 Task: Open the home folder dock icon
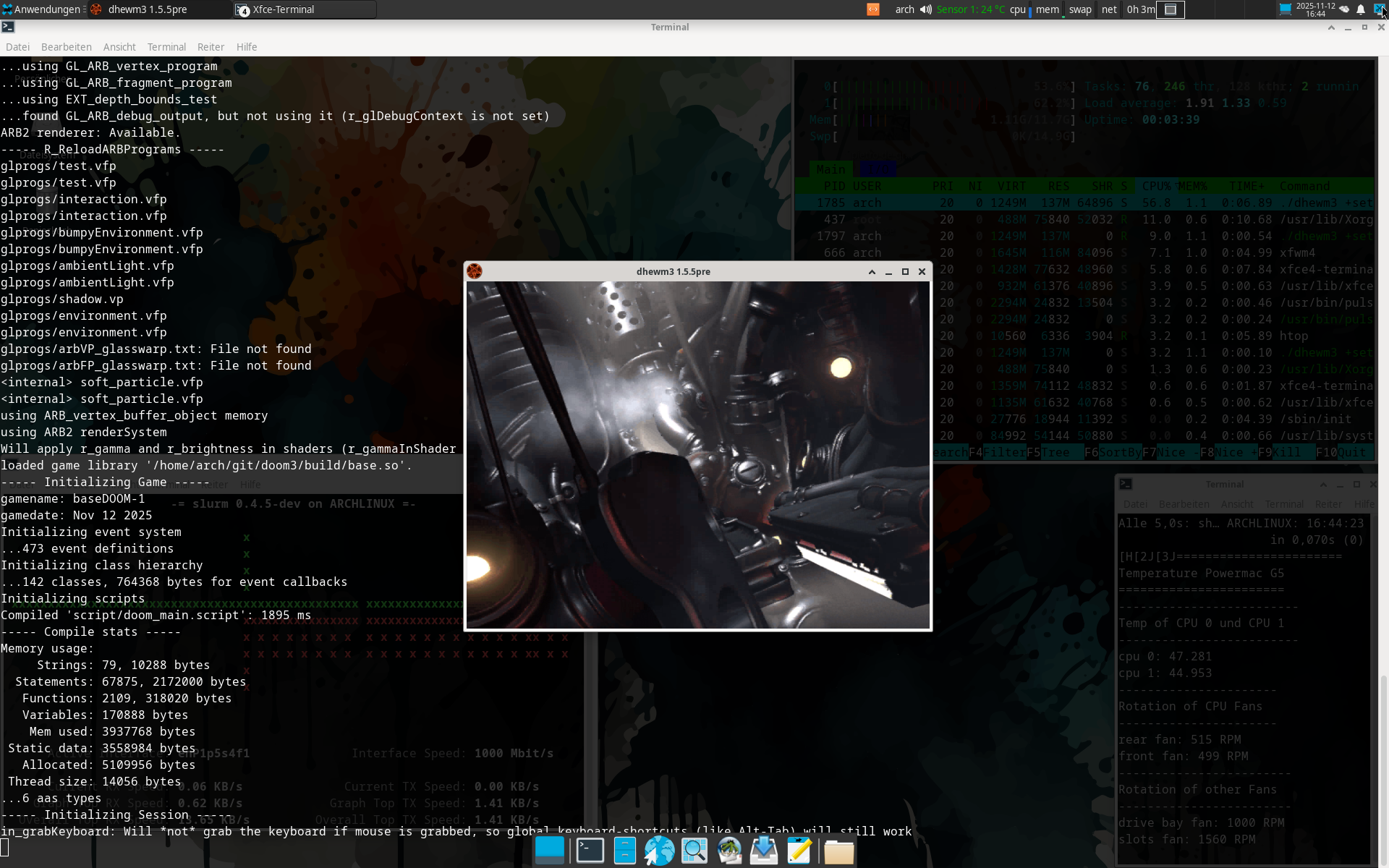(x=838, y=852)
